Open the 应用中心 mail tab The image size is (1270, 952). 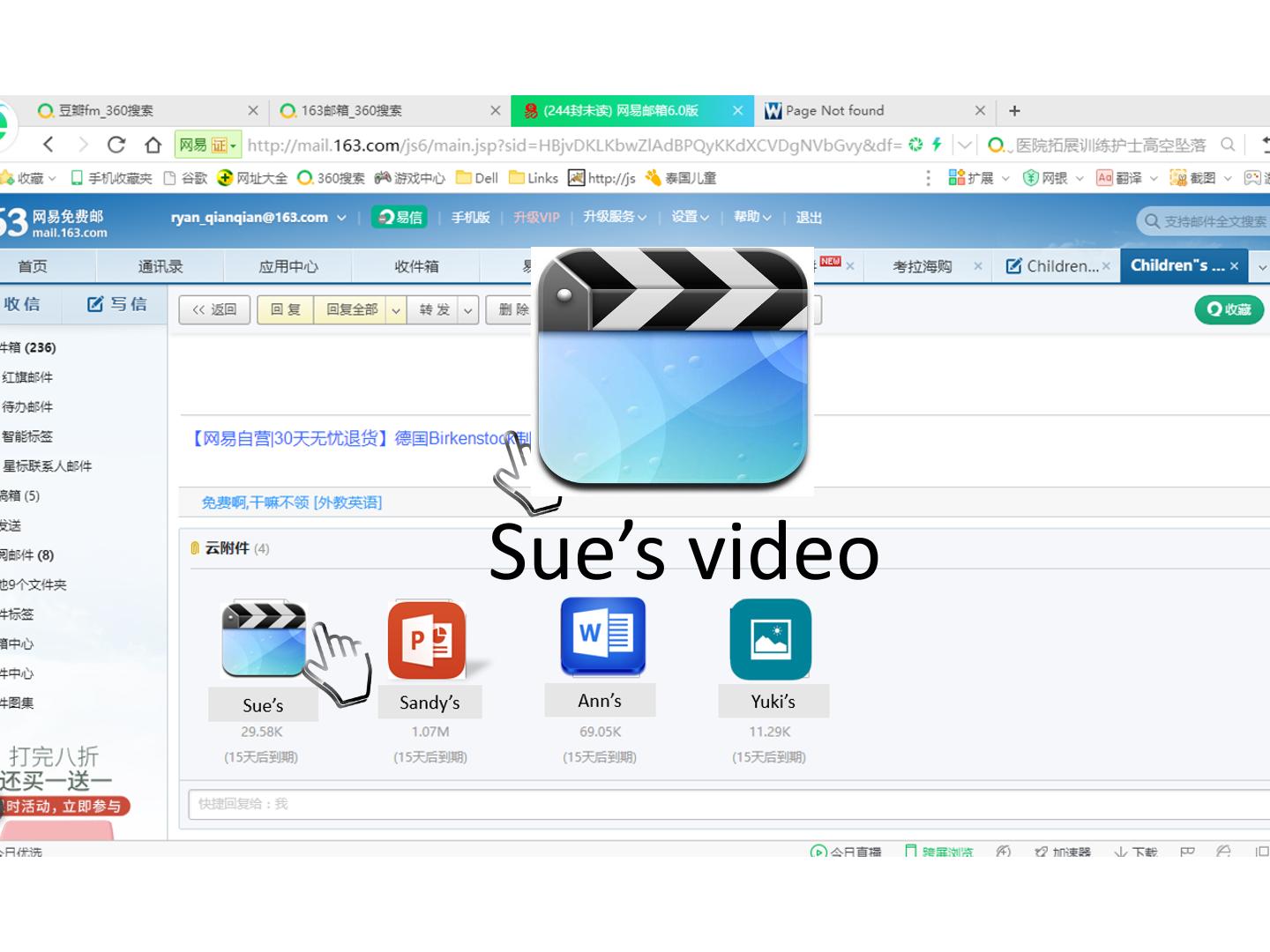pos(288,266)
